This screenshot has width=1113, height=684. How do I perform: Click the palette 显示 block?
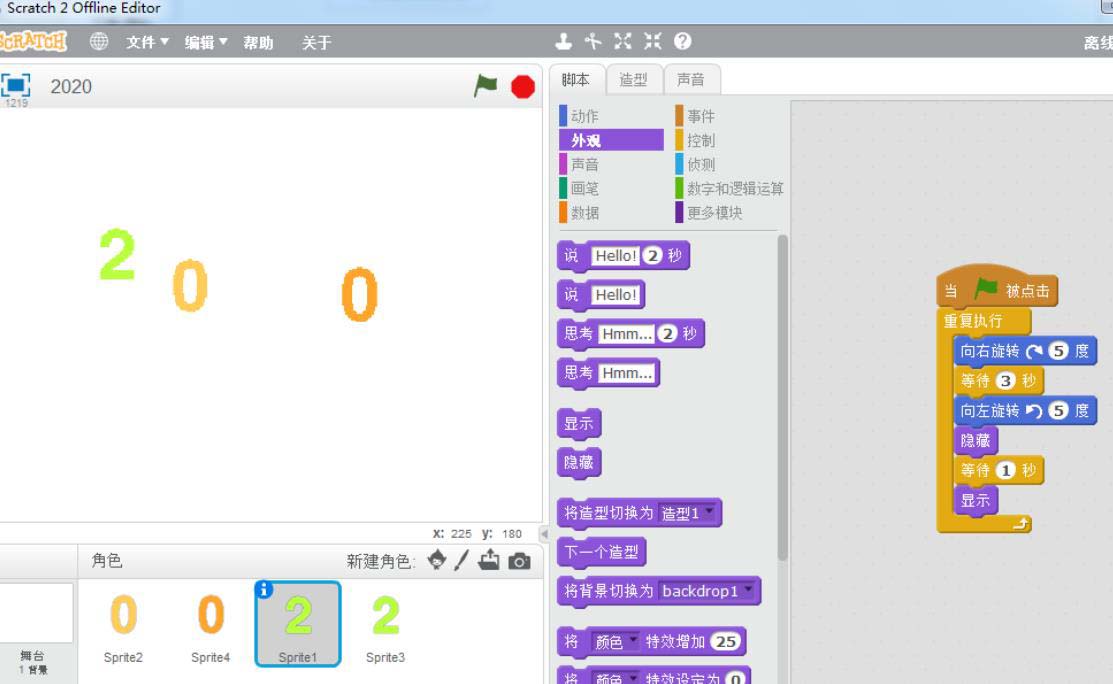click(x=579, y=424)
